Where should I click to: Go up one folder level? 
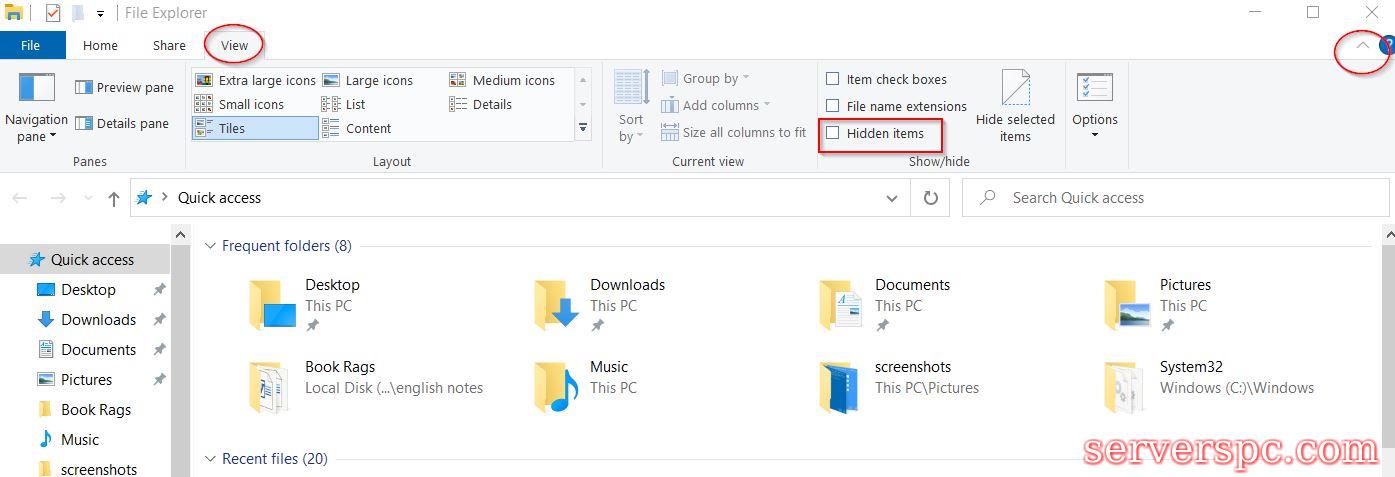click(114, 199)
